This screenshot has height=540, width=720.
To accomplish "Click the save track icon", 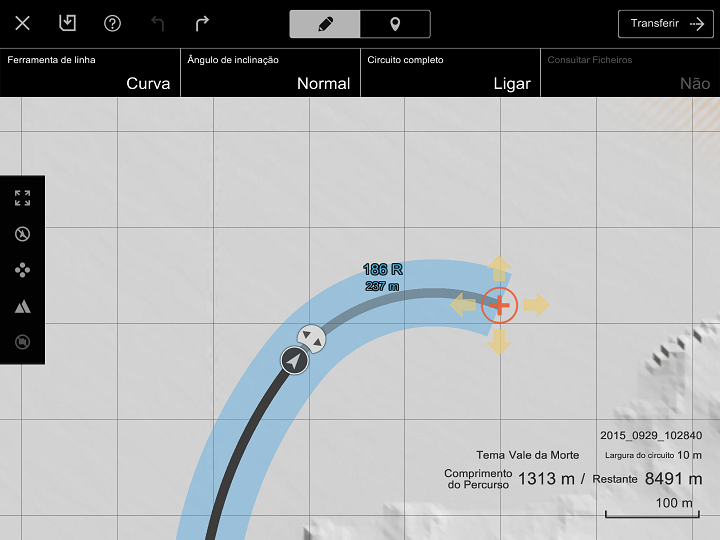I will click(67, 24).
